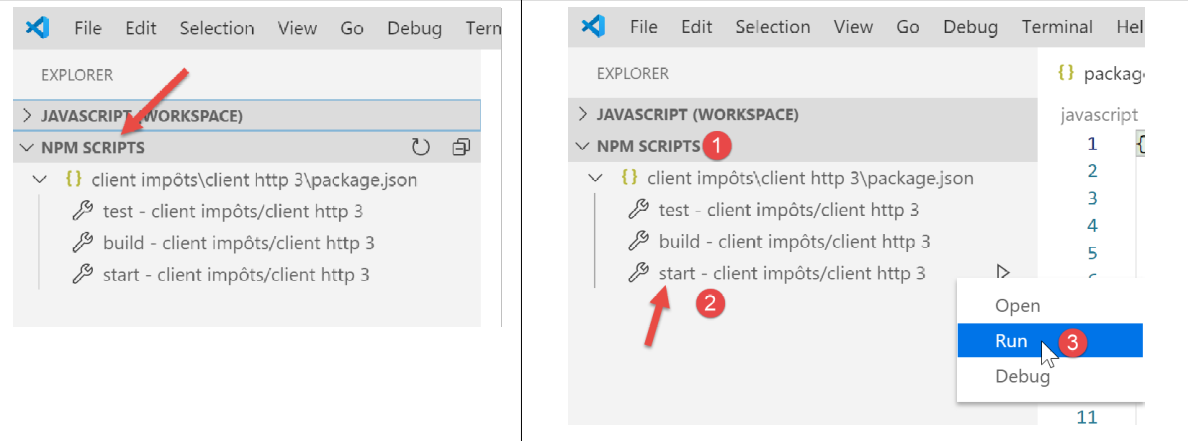Click the VS Code logo in the left window
Screen dimensions: 1188x441
point(38,28)
